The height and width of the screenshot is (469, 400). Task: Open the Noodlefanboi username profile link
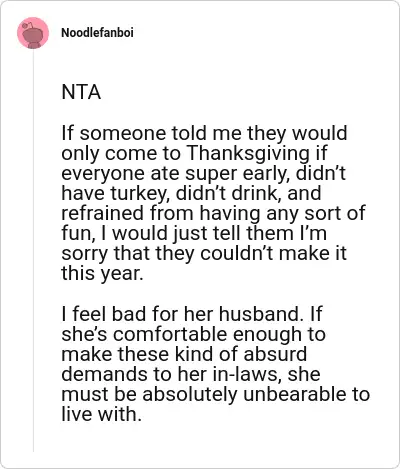tap(97, 33)
